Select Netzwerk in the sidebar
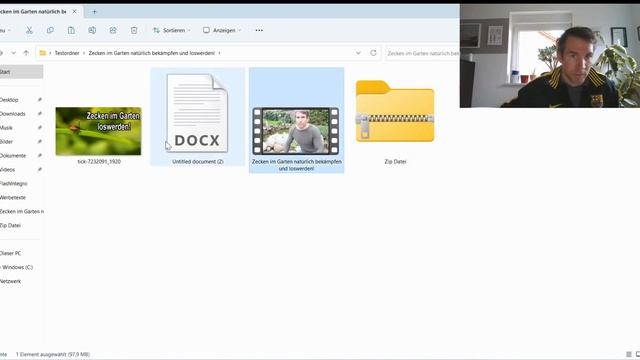This screenshot has height=360, width=640. [x=10, y=281]
